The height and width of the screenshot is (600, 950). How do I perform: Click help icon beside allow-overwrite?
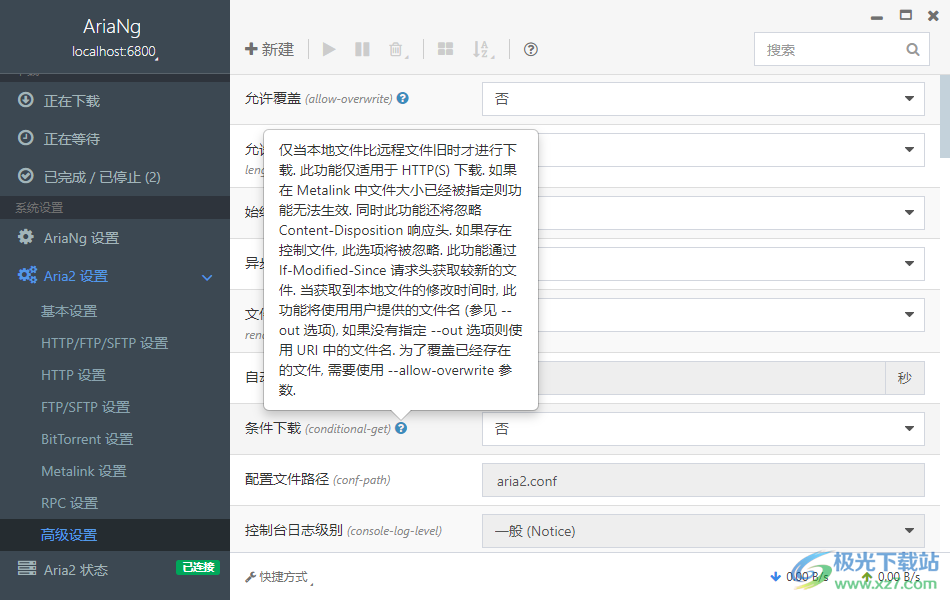coord(403,98)
